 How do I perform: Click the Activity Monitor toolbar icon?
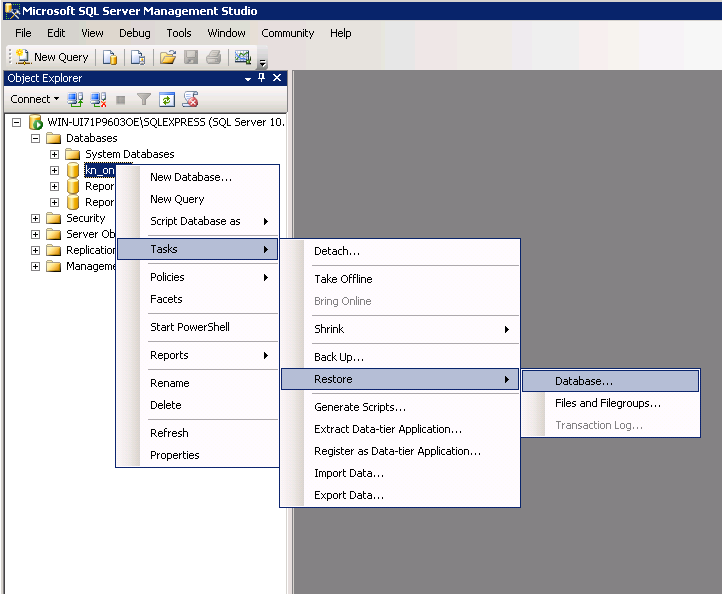[x=242, y=57]
